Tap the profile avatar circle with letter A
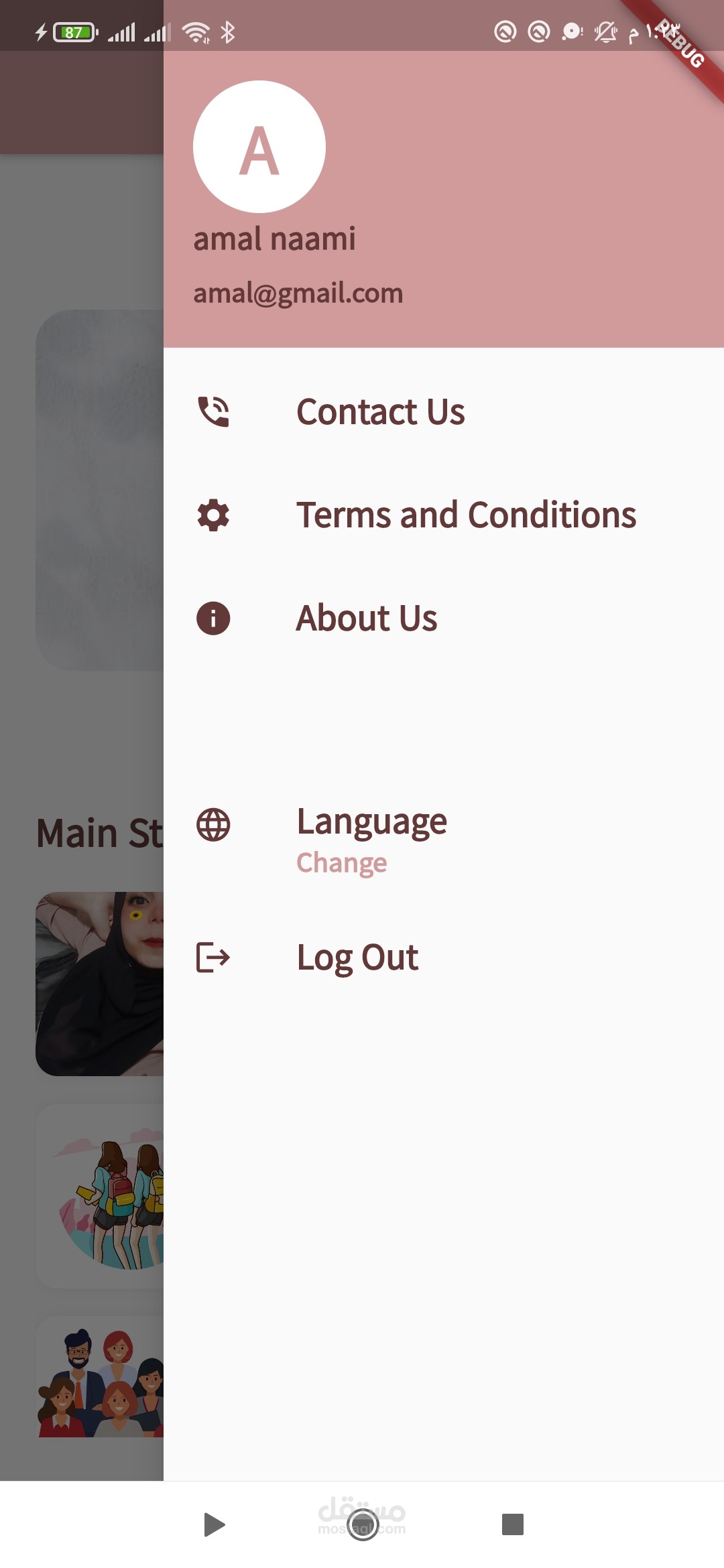 259,147
